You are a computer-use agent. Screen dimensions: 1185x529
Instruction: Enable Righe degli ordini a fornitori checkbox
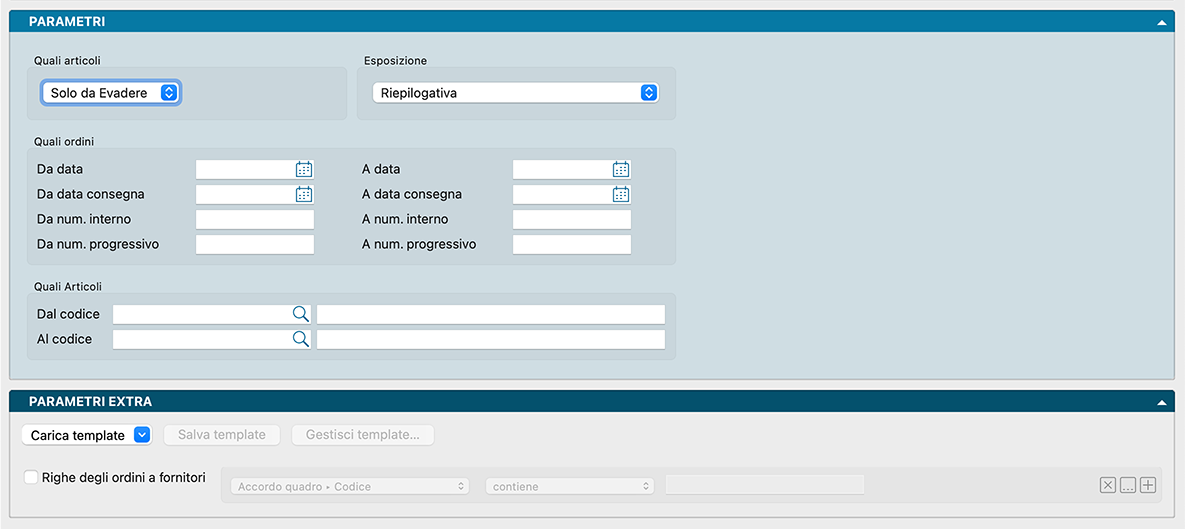coord(31,478)
